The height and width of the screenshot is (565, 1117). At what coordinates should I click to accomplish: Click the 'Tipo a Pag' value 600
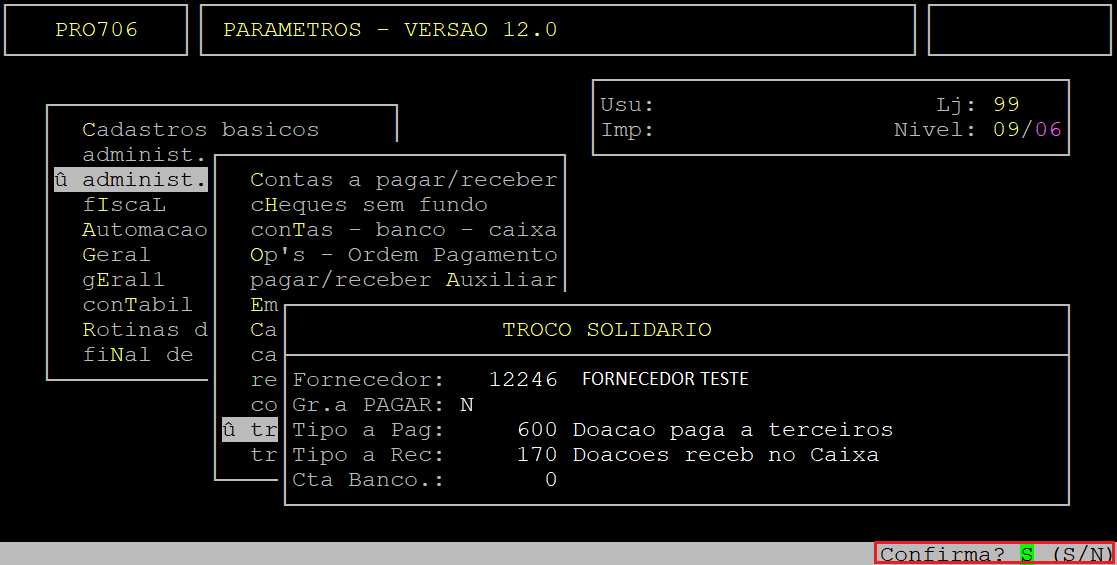(x=537, y=430)
